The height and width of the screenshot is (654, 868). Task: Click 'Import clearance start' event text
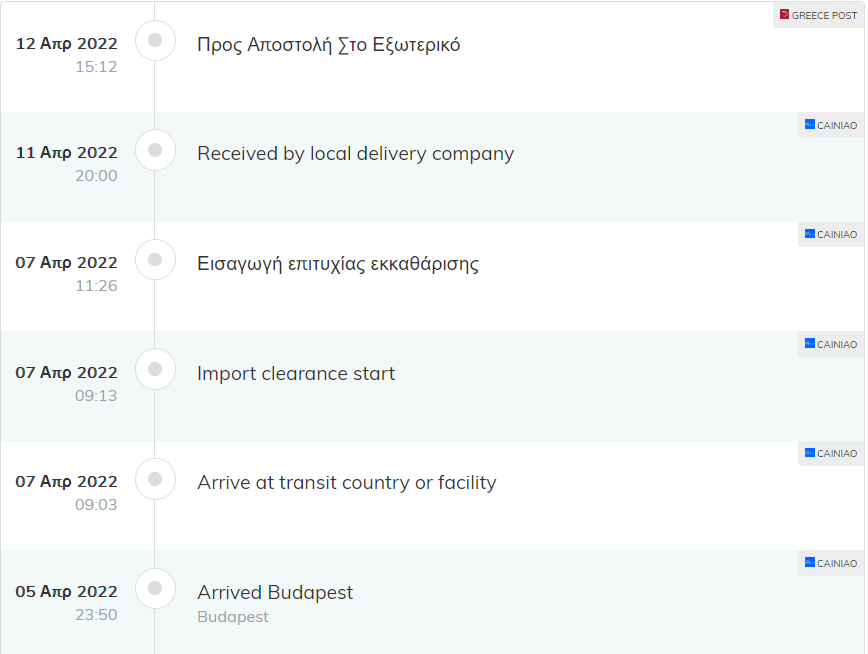pyautogui.click(x=296, y=374)
